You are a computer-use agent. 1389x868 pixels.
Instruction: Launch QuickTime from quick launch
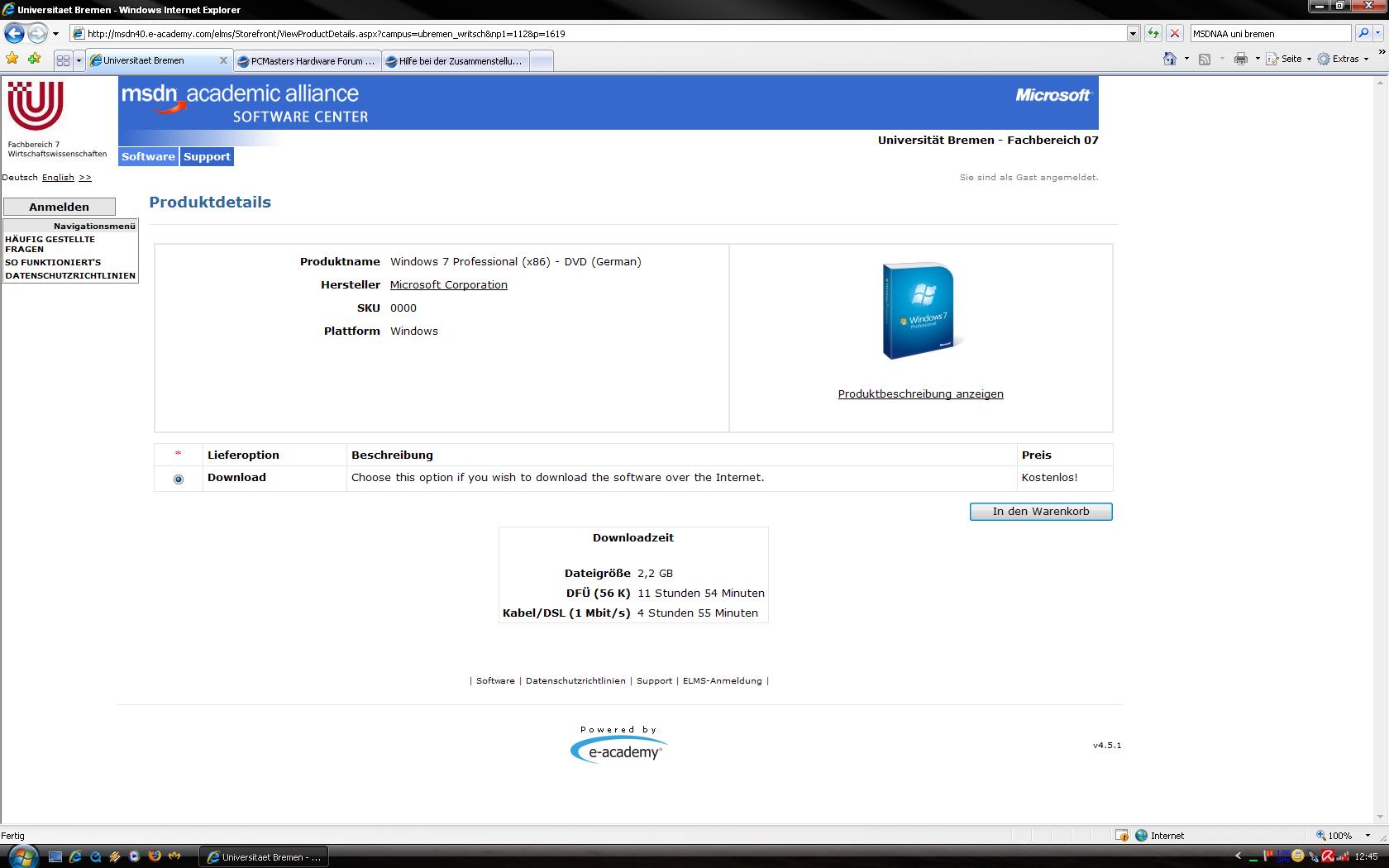click(95, 856)
